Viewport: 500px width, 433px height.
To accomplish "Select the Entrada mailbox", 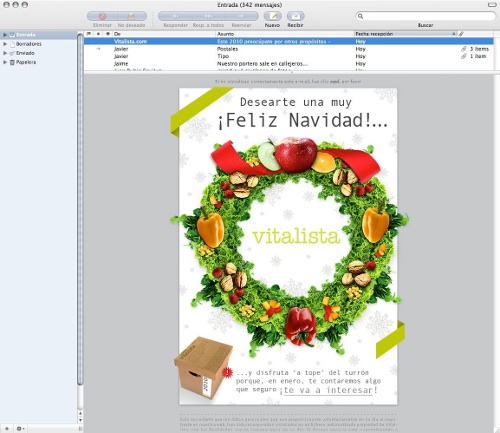I will click(39, 35).
